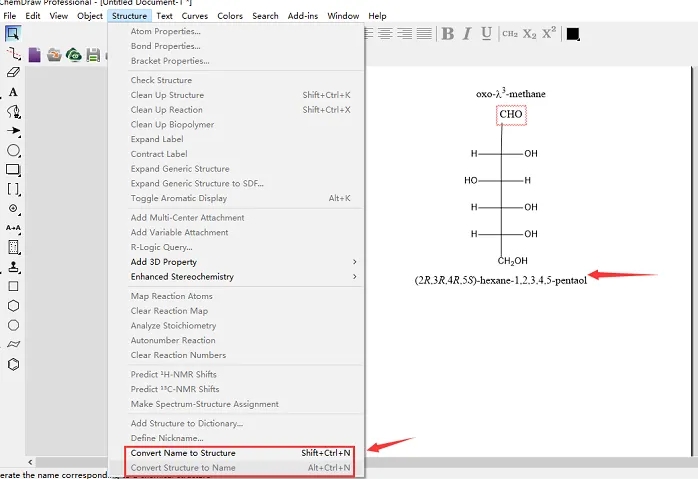This screenshot has width=698, height=479.
Task: Select the Eraser tool
Action: [13, 72]
